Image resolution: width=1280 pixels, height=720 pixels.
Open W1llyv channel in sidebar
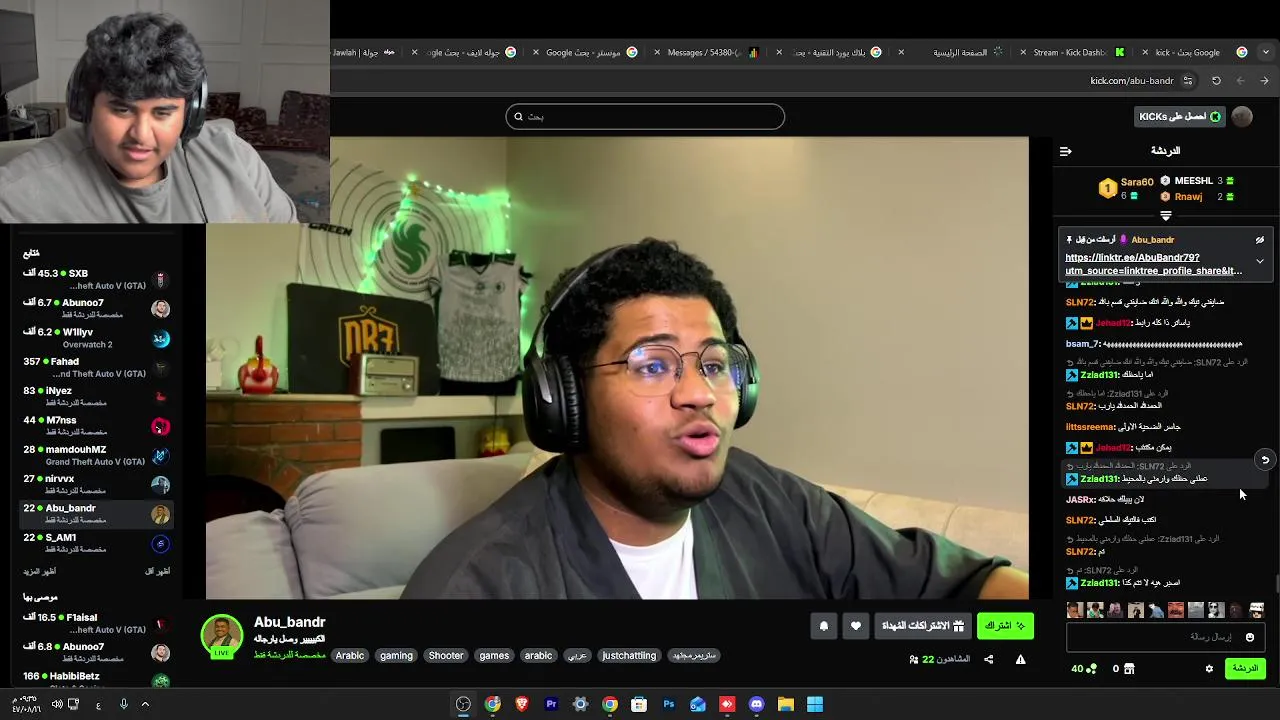[96, 338]
